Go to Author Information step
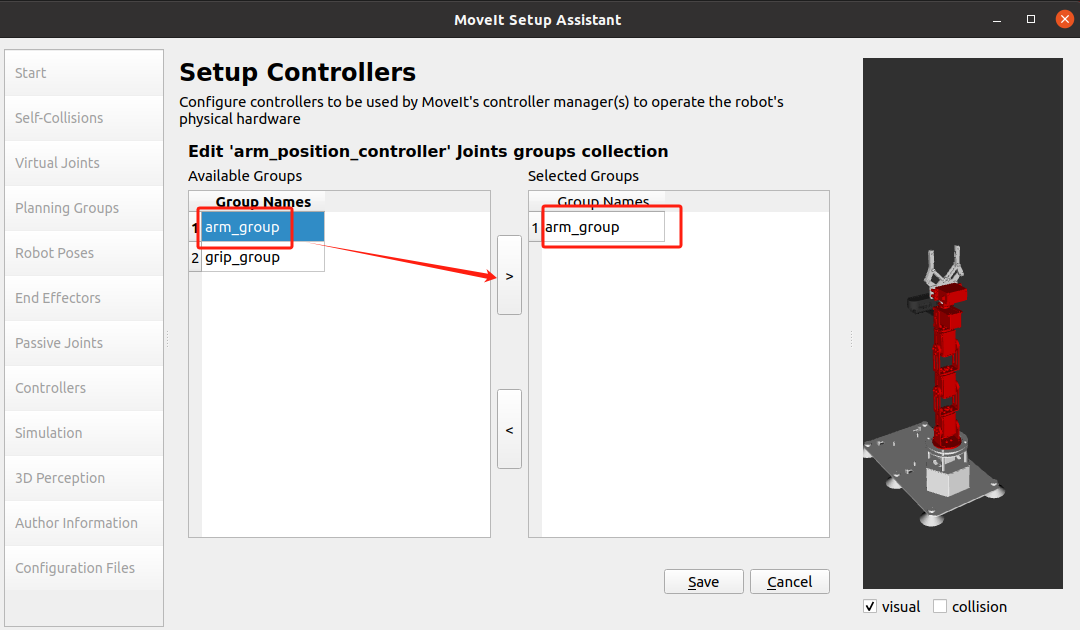The image size is (1080, 630). tap(84, 523)
